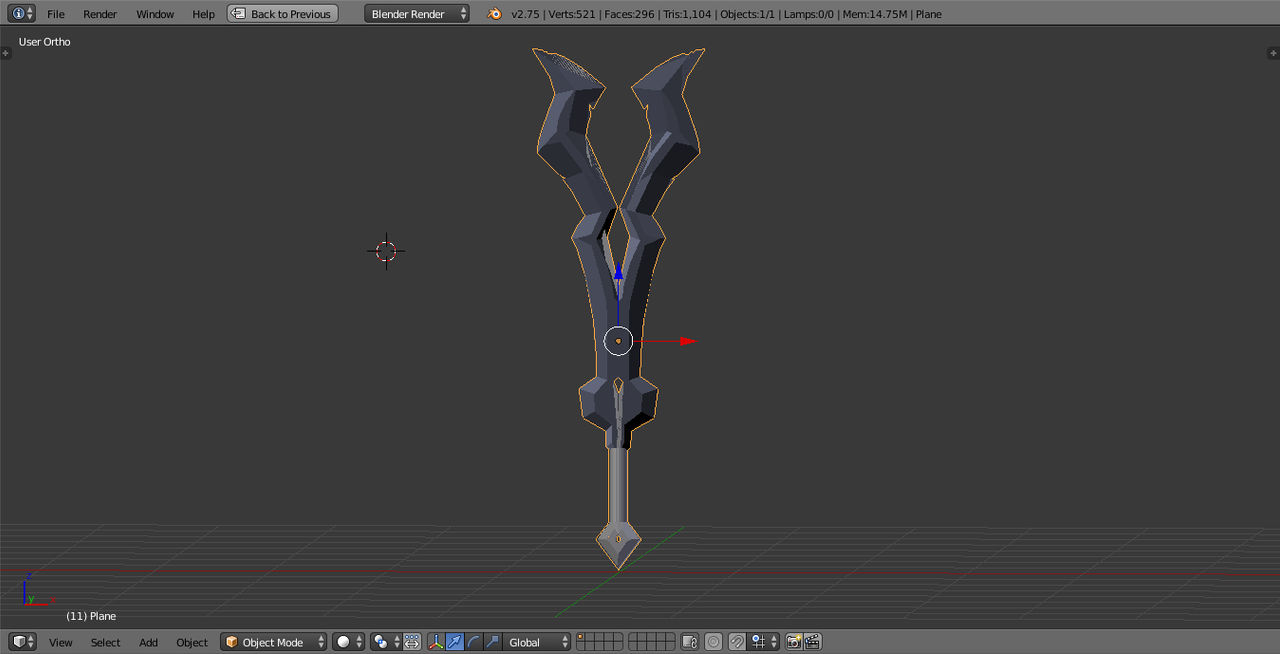Select the scale manipulator icon
Image resolution: width=1280 pixels, height=654 pixels.
coord(492,642)
